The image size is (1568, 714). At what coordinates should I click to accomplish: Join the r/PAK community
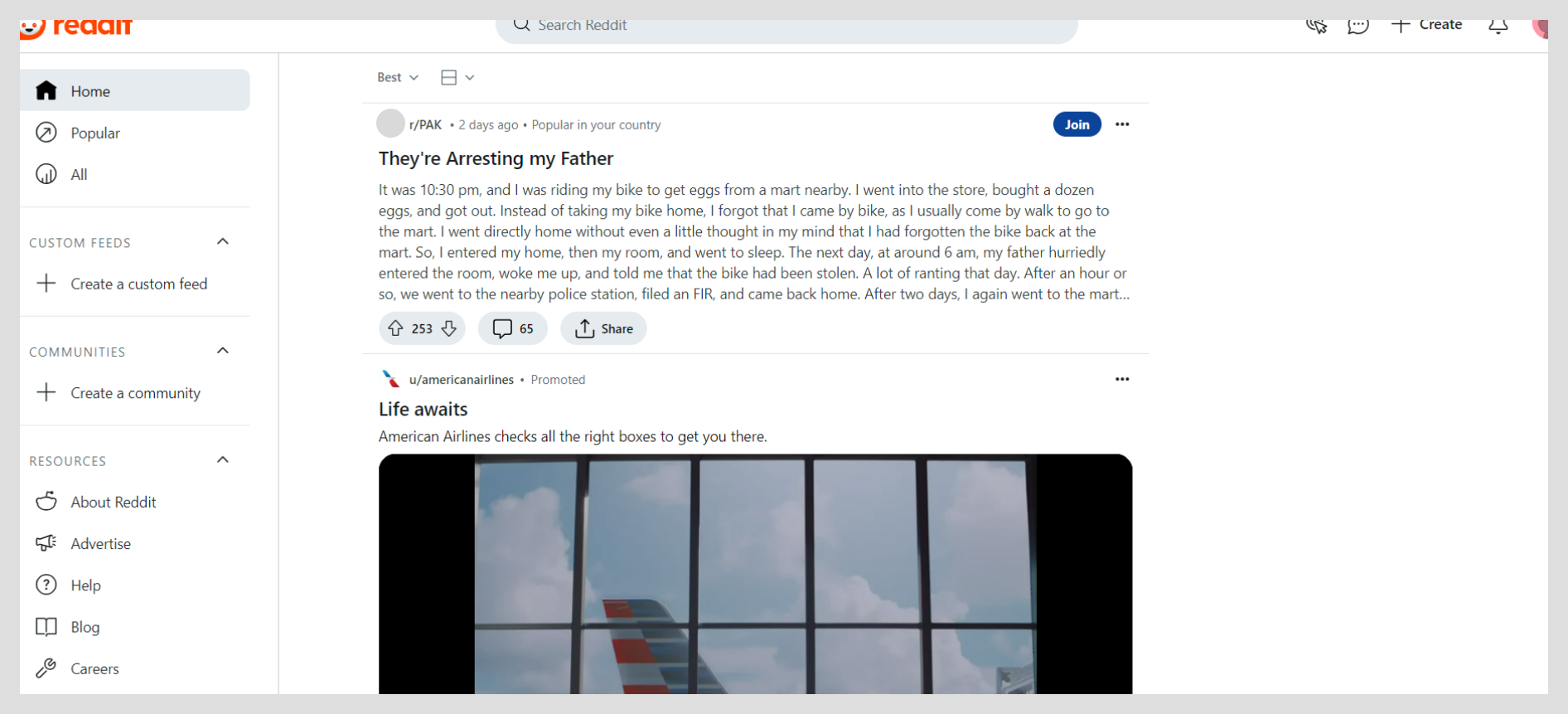[x=1077, y=124]
